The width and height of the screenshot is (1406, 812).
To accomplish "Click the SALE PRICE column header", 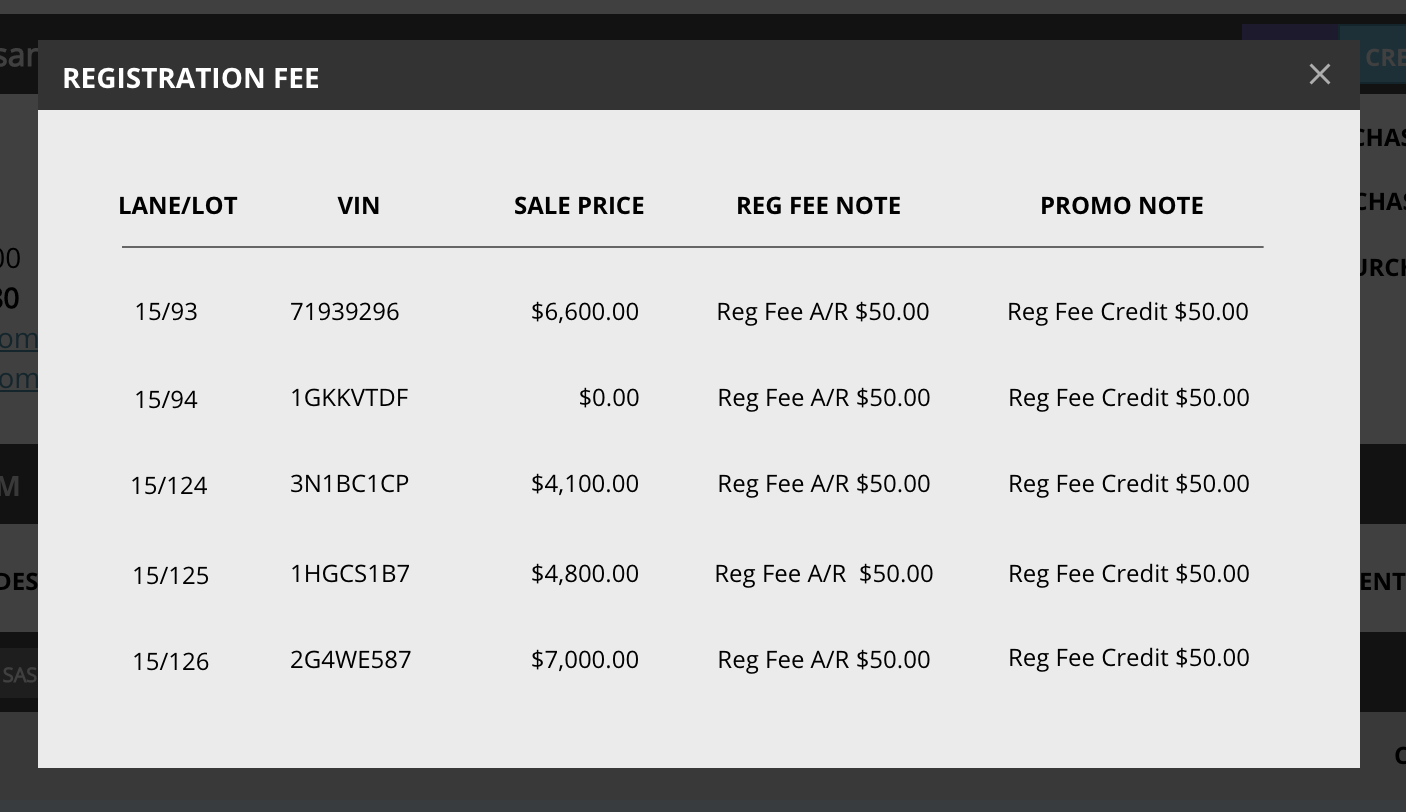I will click(x=579, y=206).
